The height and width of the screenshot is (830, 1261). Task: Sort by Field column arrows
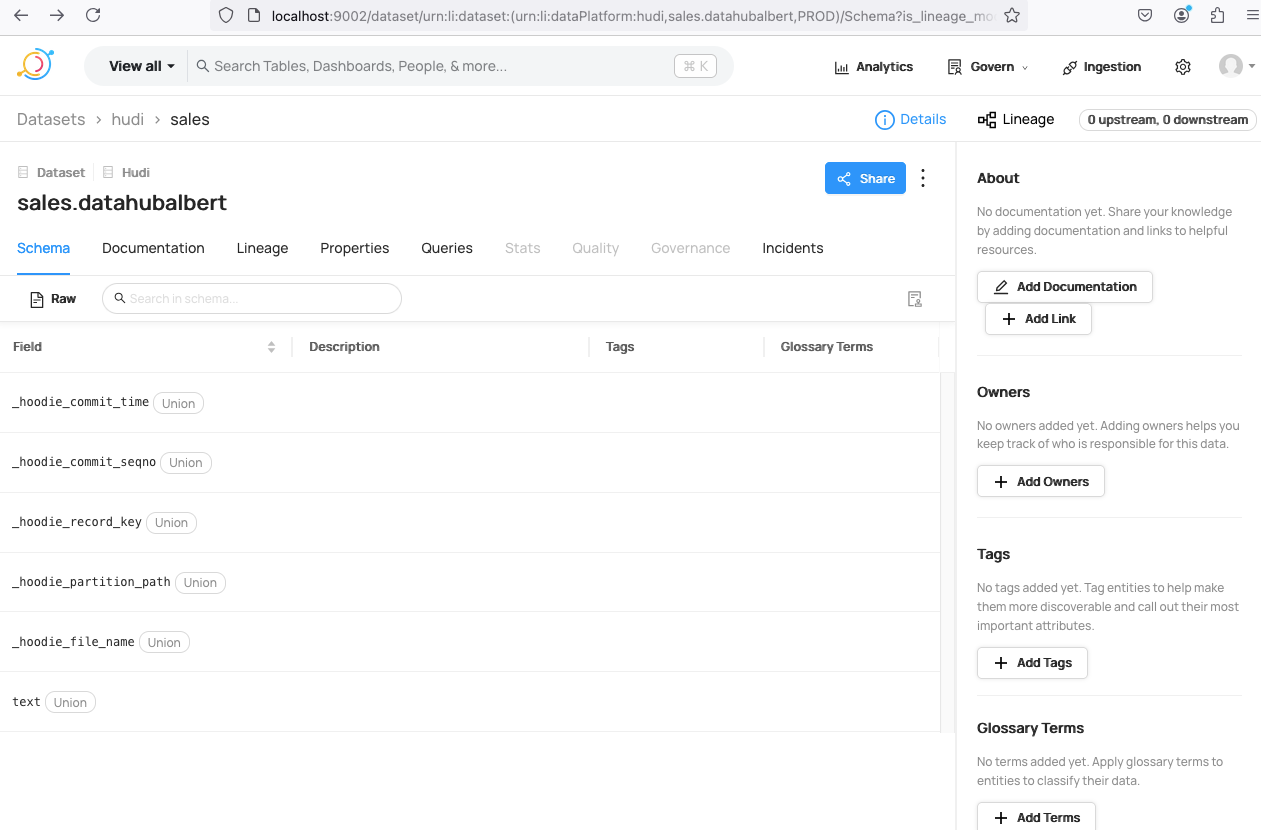pos(271,347)
